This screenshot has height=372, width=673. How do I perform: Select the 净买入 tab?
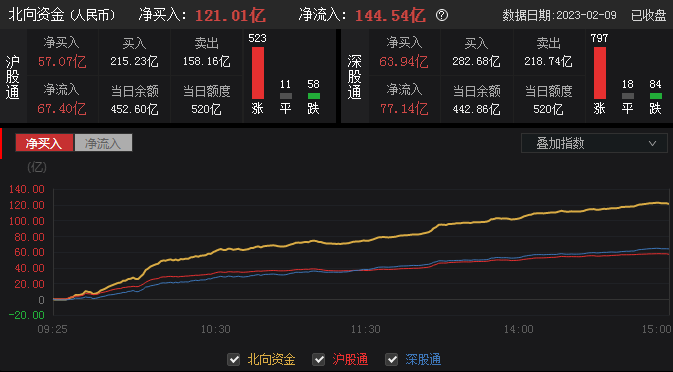coord(44,143)
